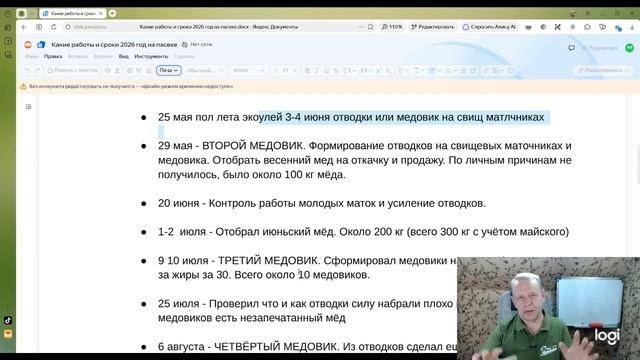Toggle strikethrough formatting
640x360 pixels.
[336, 71]
